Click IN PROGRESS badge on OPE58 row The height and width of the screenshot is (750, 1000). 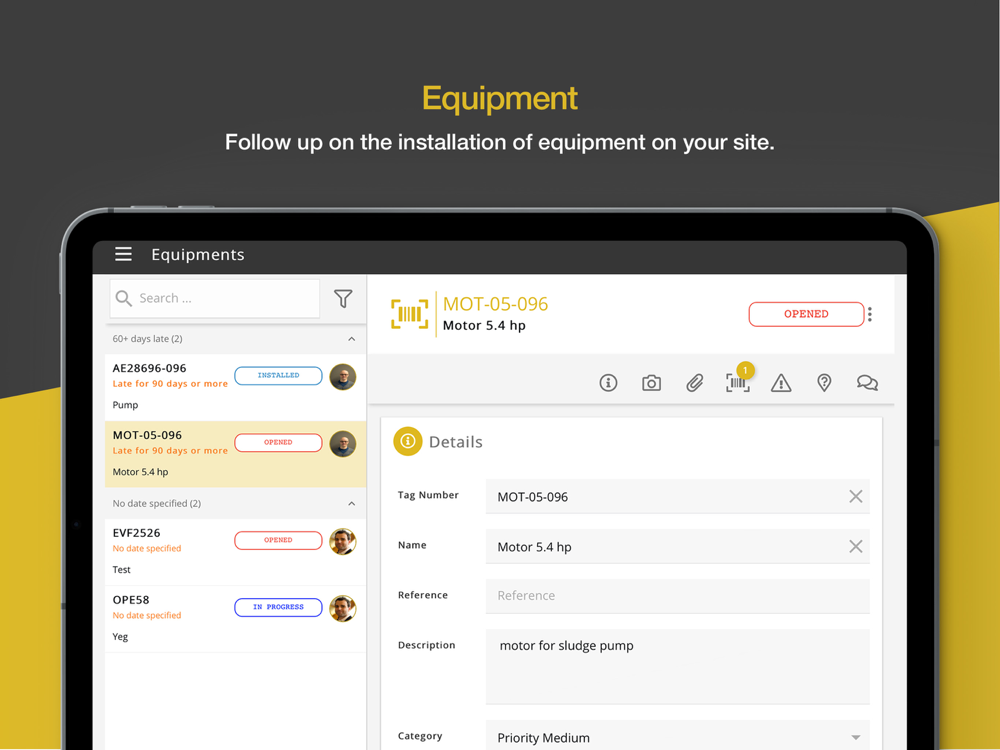click(278, 607)
